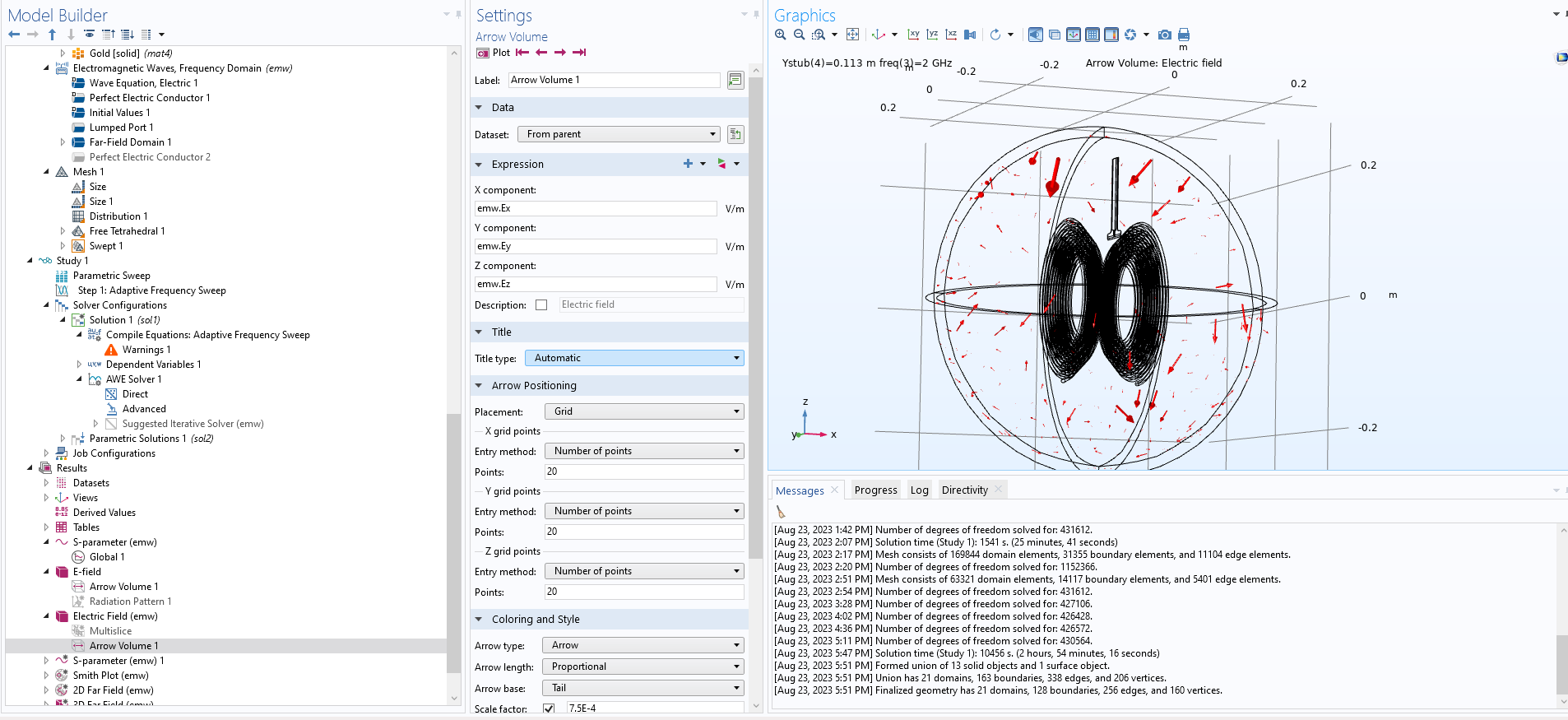Switch to the Progress tab
The height and width of the screenshot is (720, 1568).
(875, 490)
